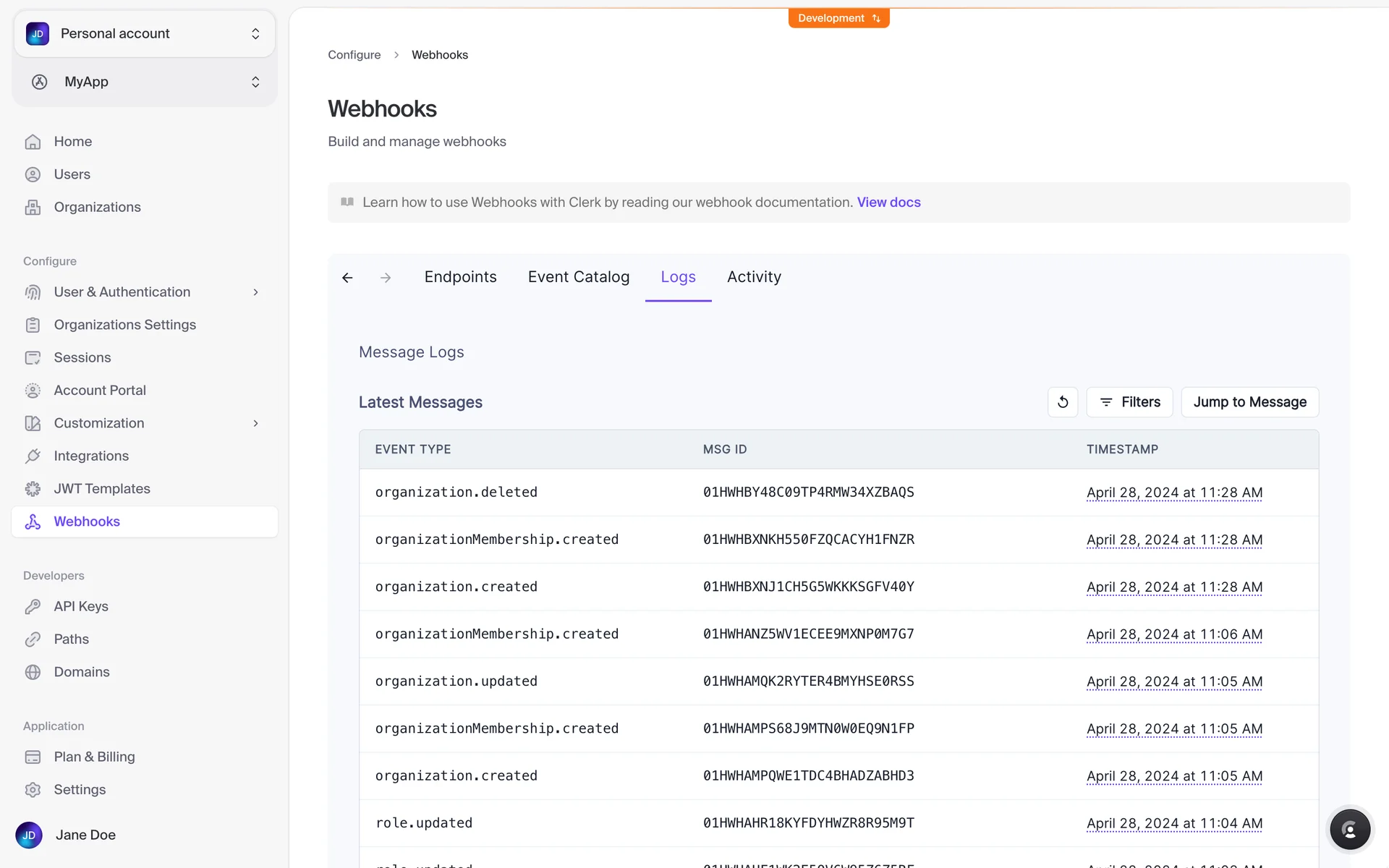Click the API Keys key icon

[33, 606]
